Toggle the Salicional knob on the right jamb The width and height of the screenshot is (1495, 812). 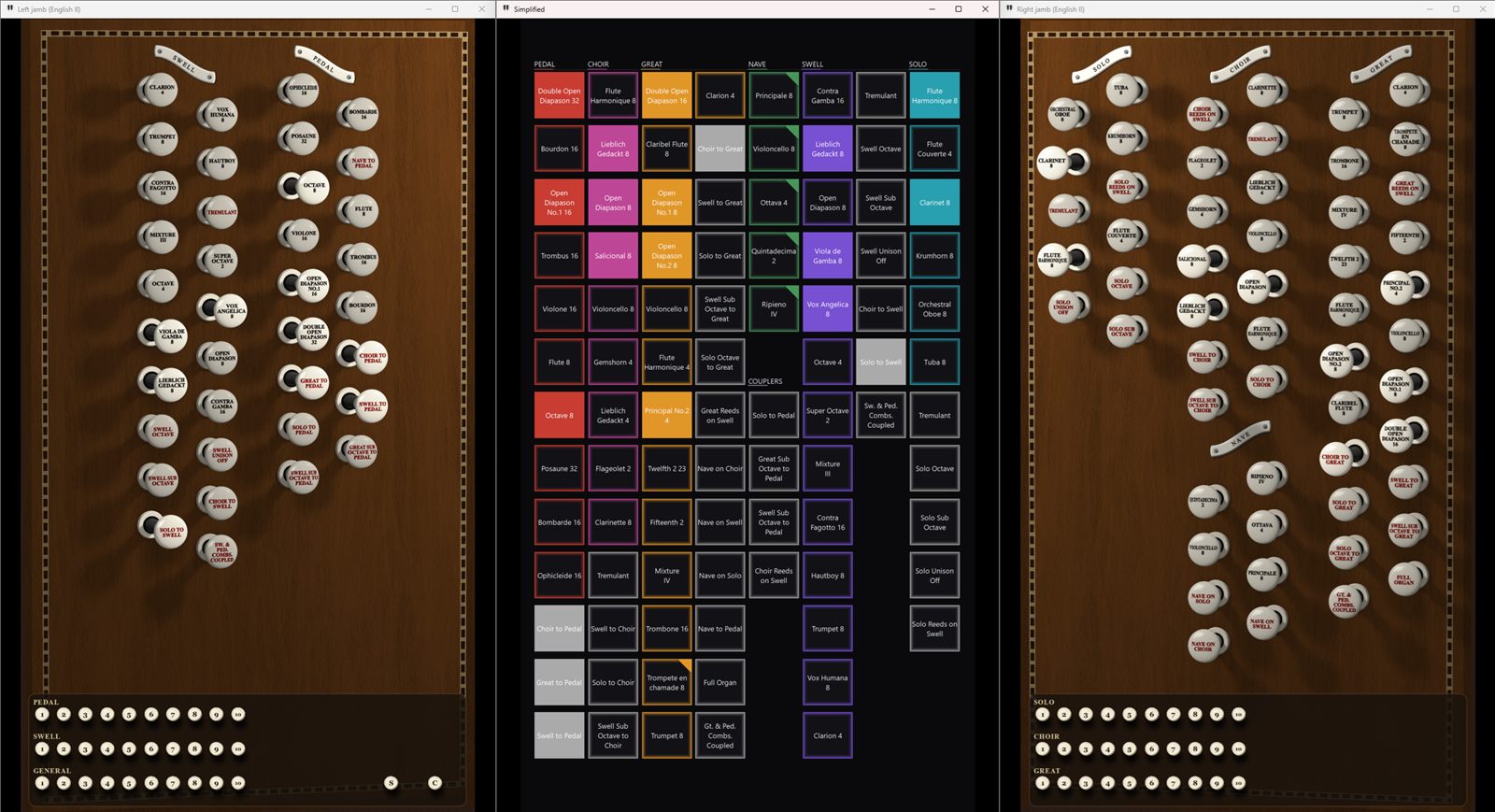point(1192,260)
